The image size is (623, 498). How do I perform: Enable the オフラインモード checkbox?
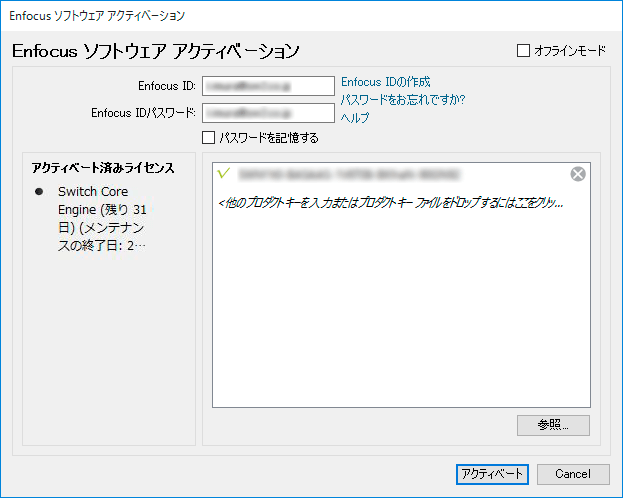[523, 50]
